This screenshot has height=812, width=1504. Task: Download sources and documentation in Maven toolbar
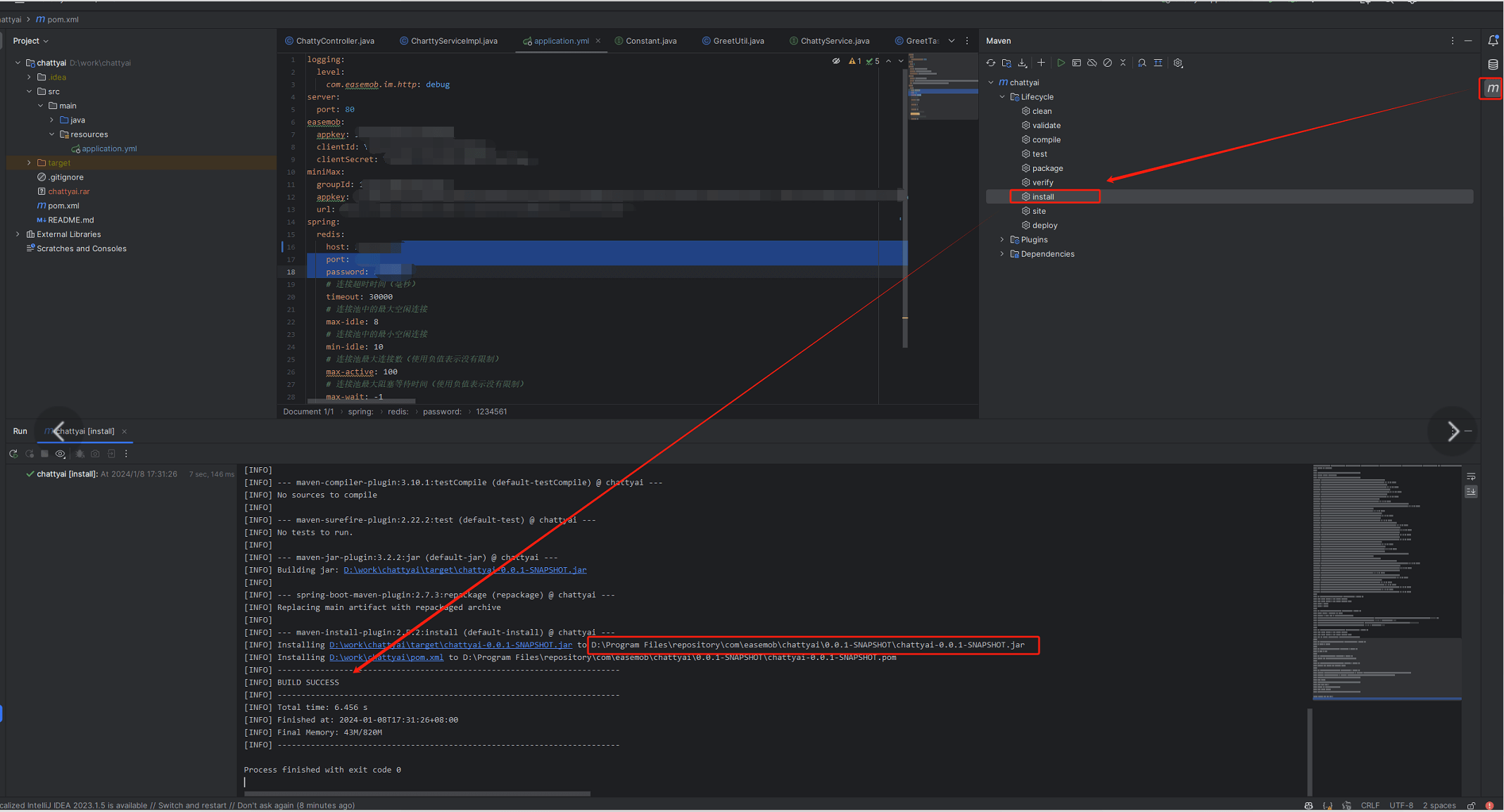click(x=1023, y=63)
